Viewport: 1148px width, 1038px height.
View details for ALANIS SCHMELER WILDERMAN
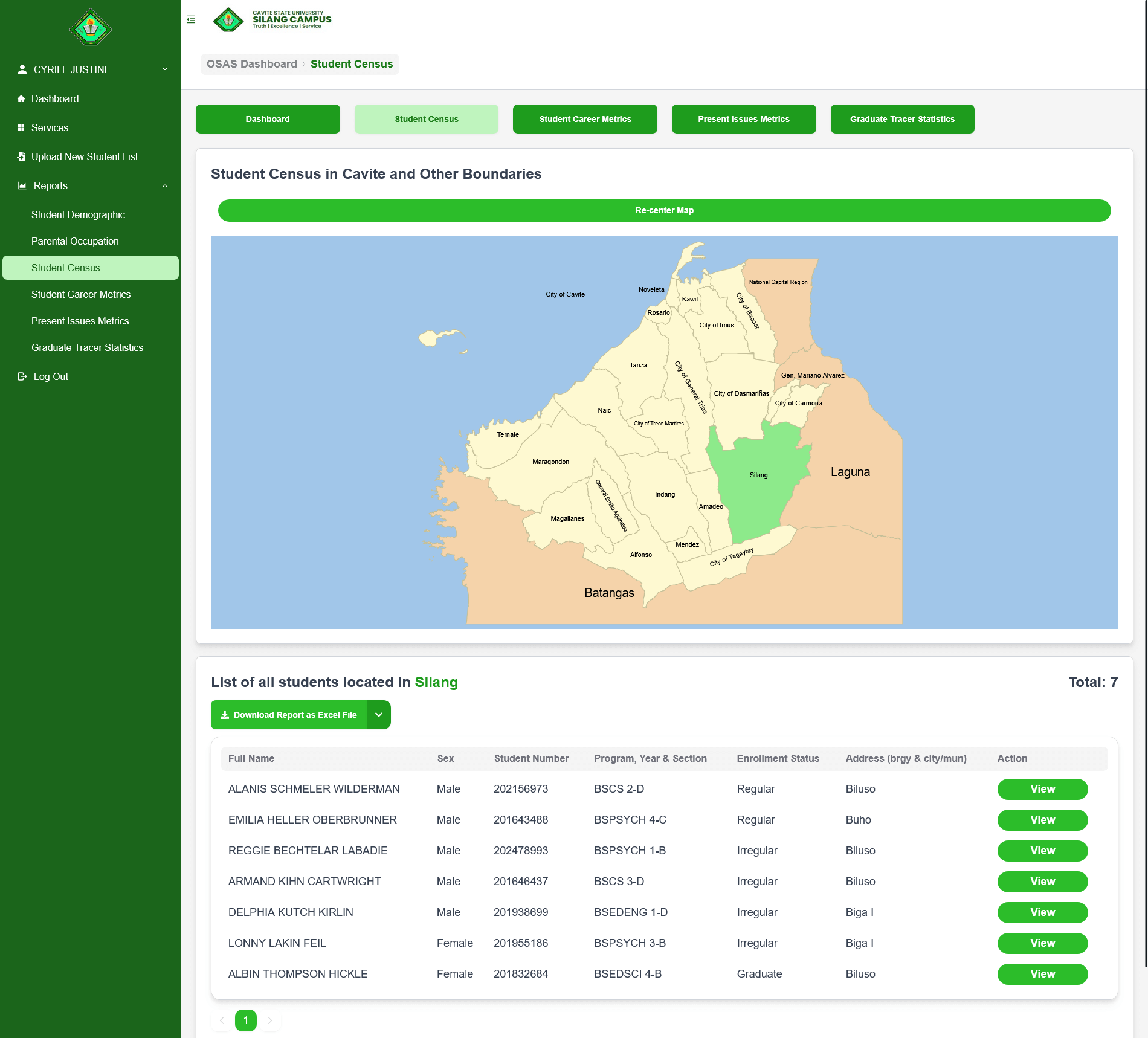tap(1042, 789)
